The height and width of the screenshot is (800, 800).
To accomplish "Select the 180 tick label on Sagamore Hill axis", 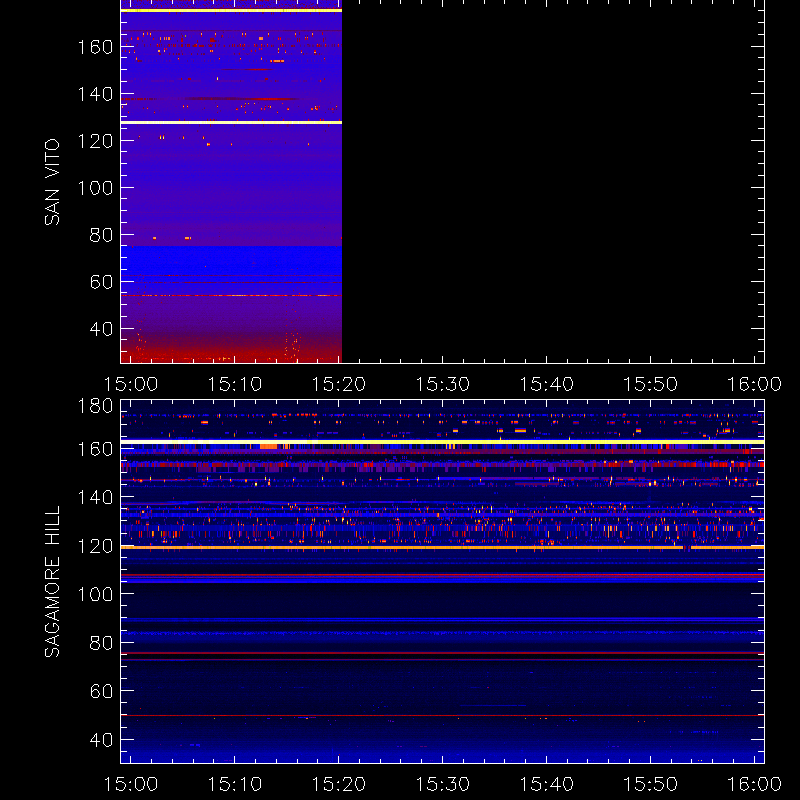I will click(x=95, y=406).
